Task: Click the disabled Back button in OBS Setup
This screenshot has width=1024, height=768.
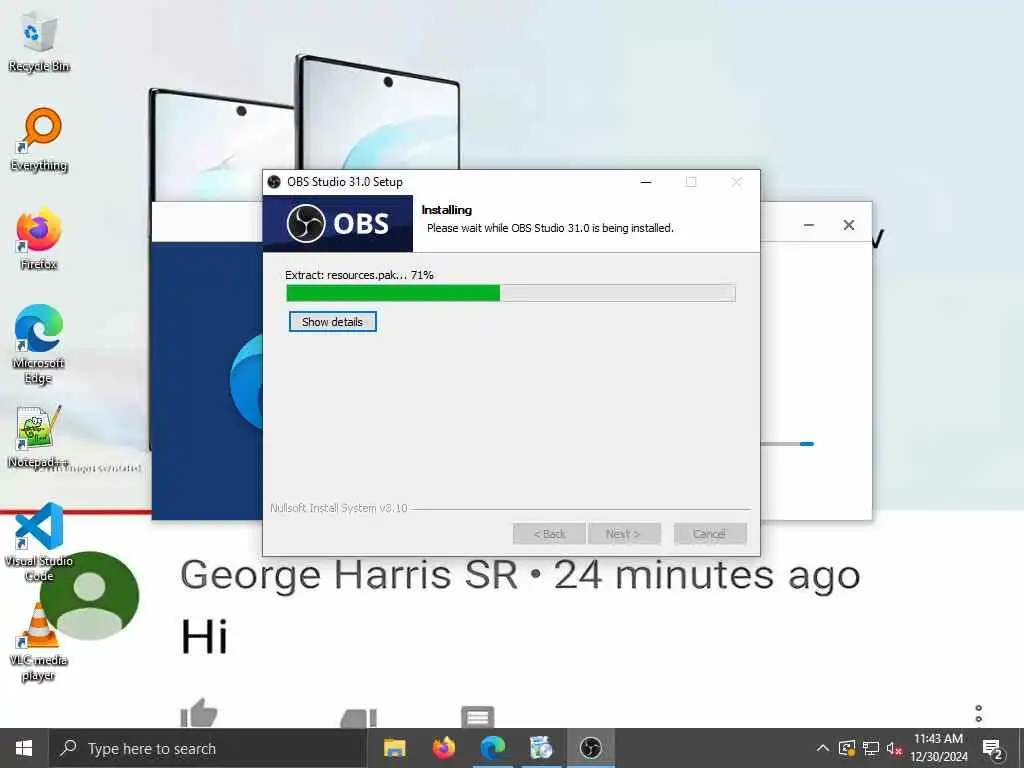Action: (549, 534)
